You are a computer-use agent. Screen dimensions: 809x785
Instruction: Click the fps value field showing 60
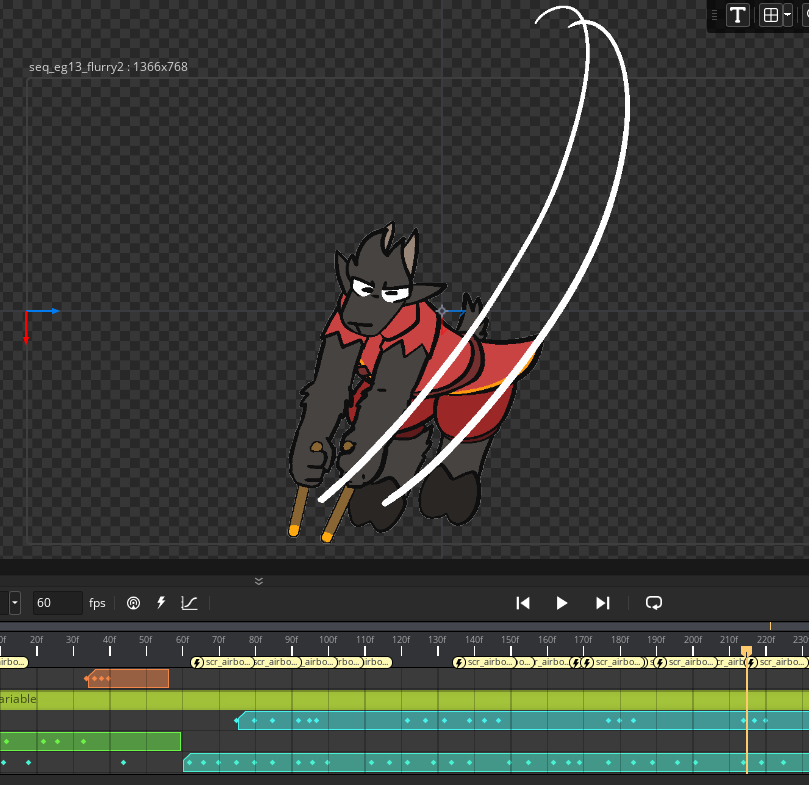(57, 603)
